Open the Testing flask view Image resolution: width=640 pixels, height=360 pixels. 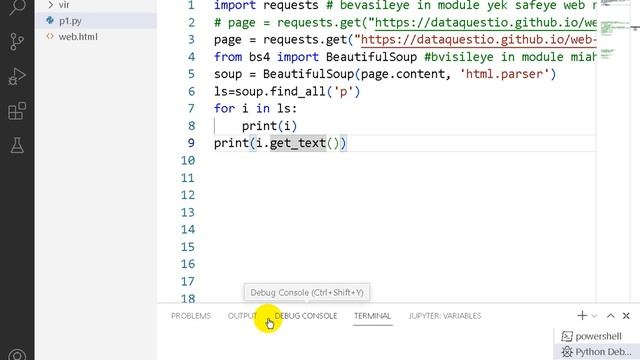(17, 145)
